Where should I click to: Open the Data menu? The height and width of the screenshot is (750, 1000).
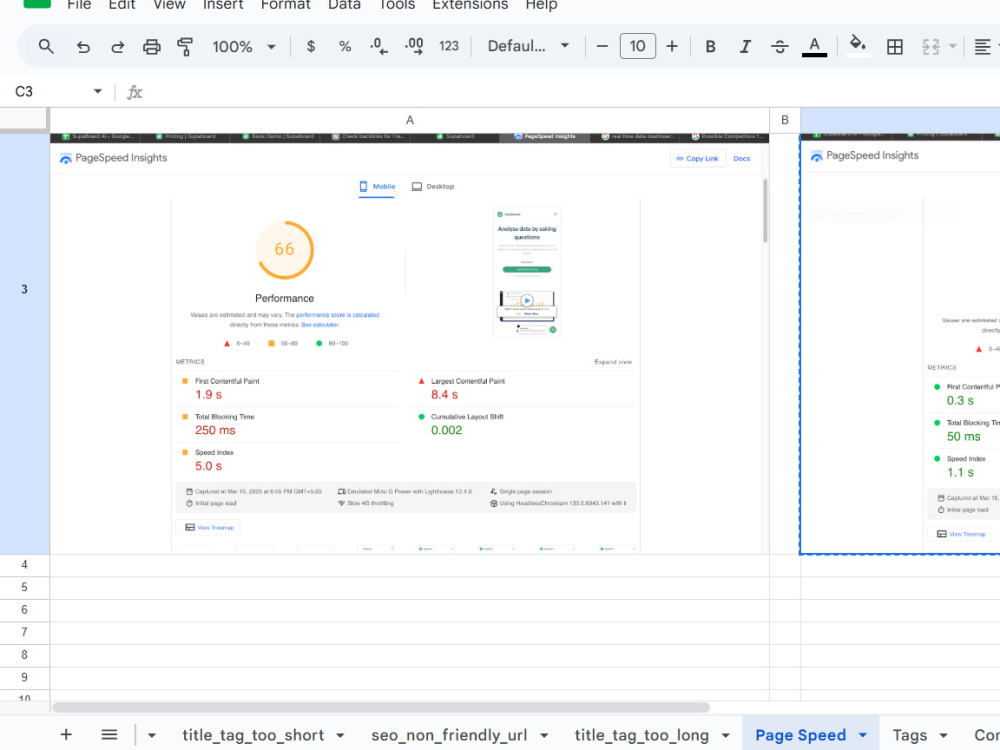pos(344,5)
